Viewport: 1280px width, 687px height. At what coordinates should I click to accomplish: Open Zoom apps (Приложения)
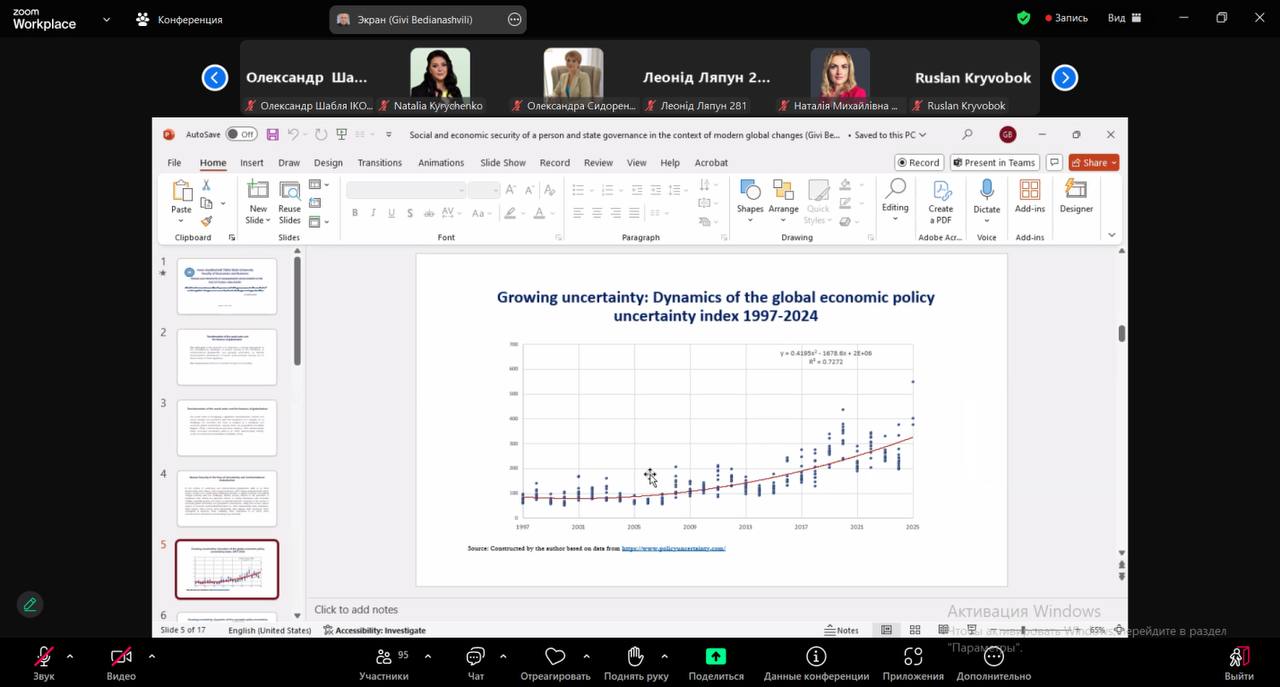(x=913, y=663)
